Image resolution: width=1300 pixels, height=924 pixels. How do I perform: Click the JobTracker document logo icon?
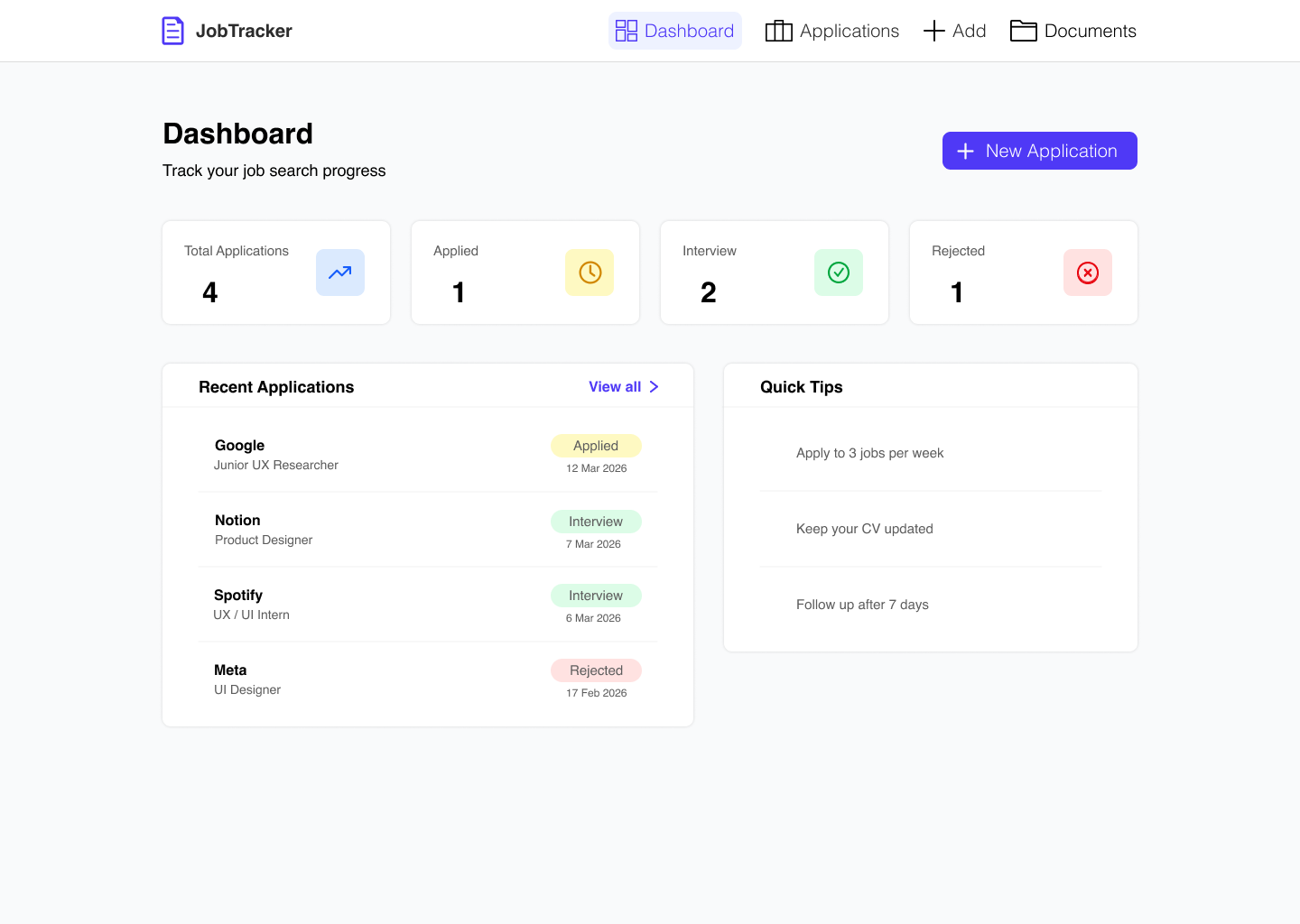[172, 30]
